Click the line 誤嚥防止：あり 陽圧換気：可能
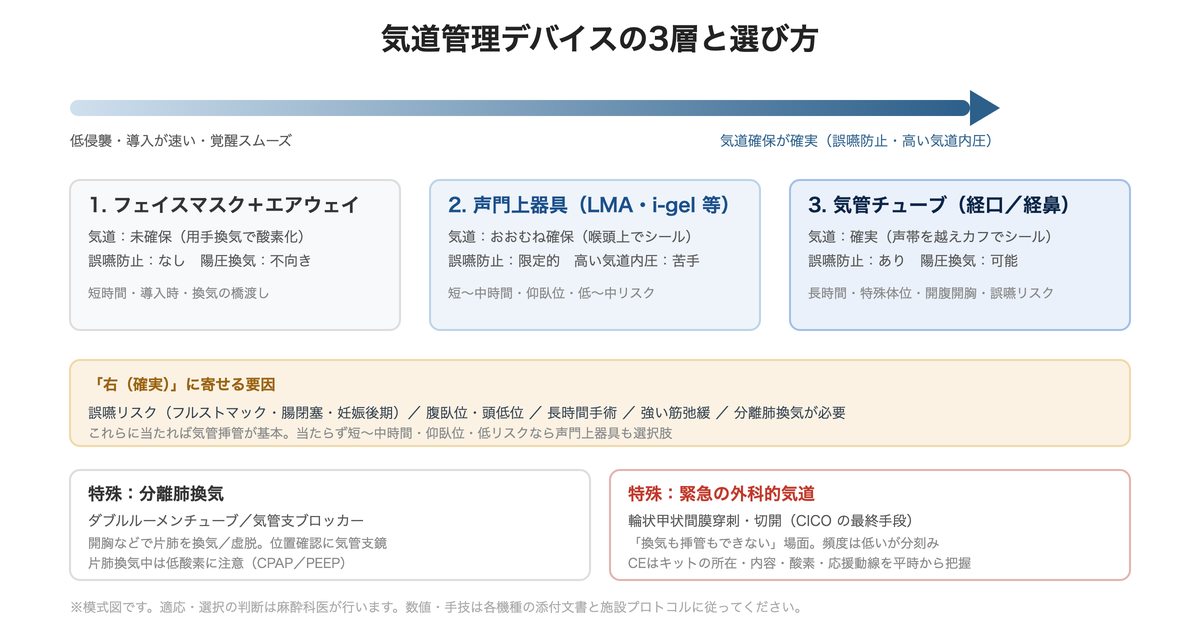Viewport: 1200px width, 630px height. click(913, 261)
